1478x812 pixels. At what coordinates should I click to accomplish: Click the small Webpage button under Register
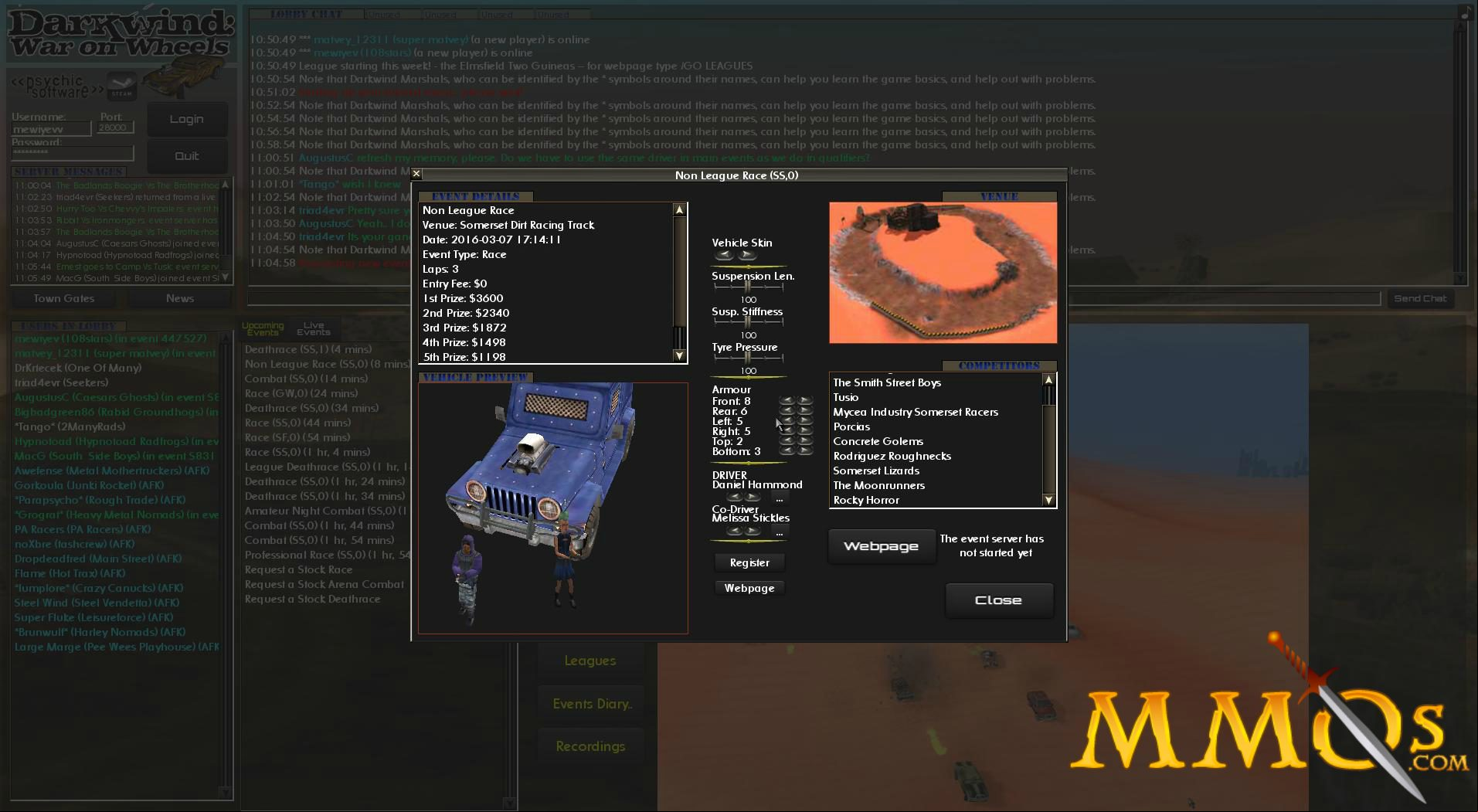[x=749, y=588]
